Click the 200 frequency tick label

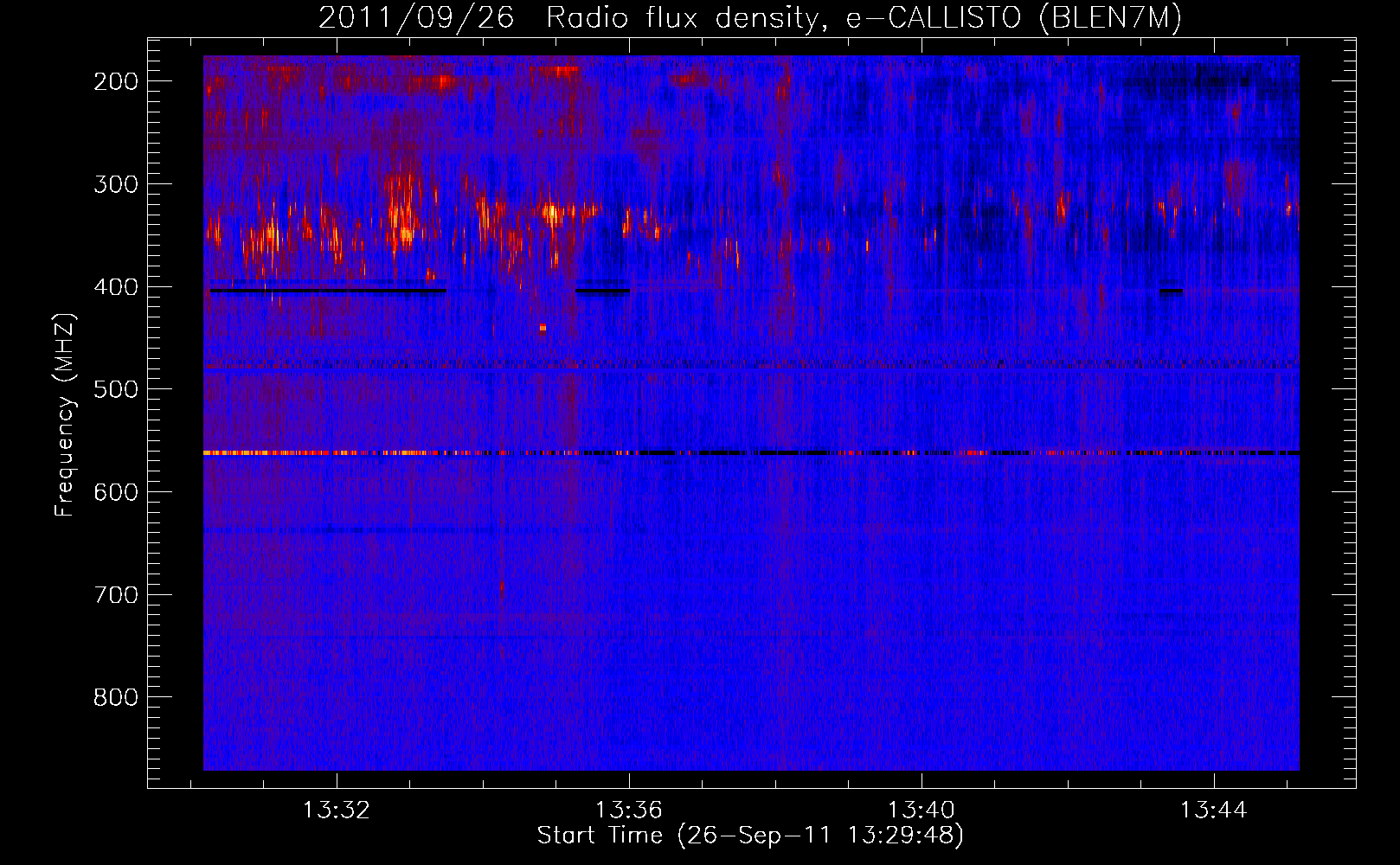click(x=115, y=81)
